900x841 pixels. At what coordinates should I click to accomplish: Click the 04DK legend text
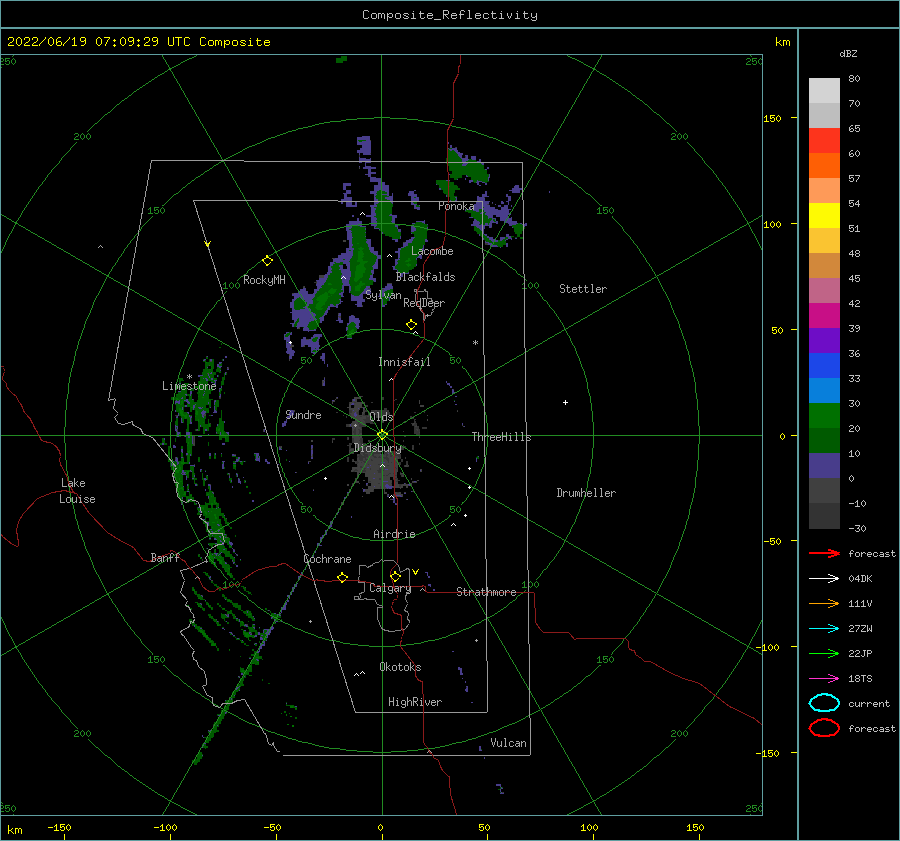tap(860, 579)
